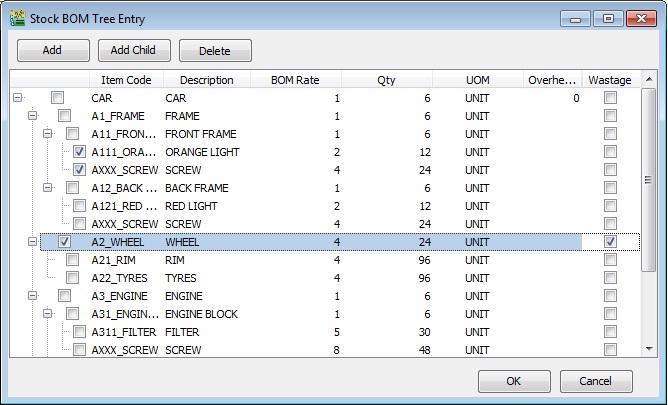Click the A3_ENGINE item code
668x405 pixels.
point(119,296)
